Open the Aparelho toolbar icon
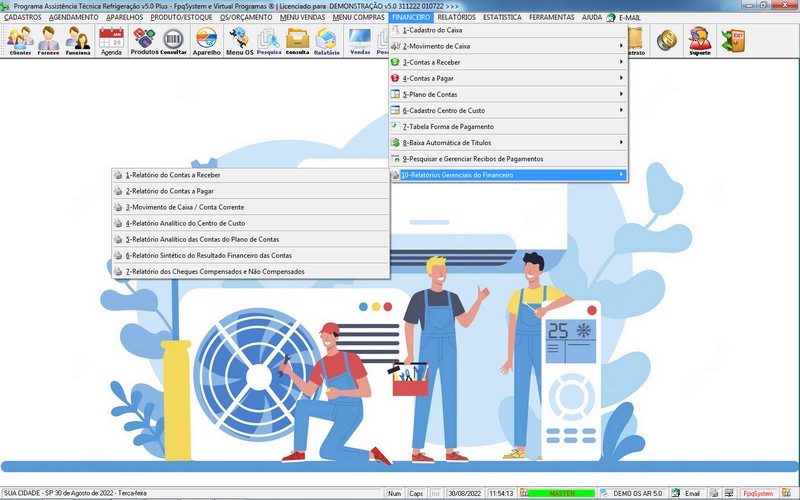The height and width of the screenshot is (500, 800). [206, 41]
